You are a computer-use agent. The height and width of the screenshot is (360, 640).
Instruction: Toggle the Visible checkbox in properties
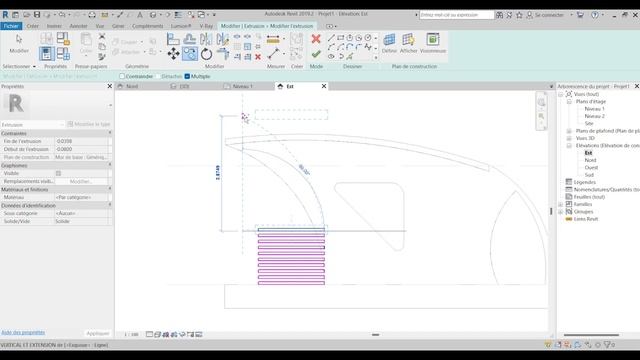click(58, 173)
